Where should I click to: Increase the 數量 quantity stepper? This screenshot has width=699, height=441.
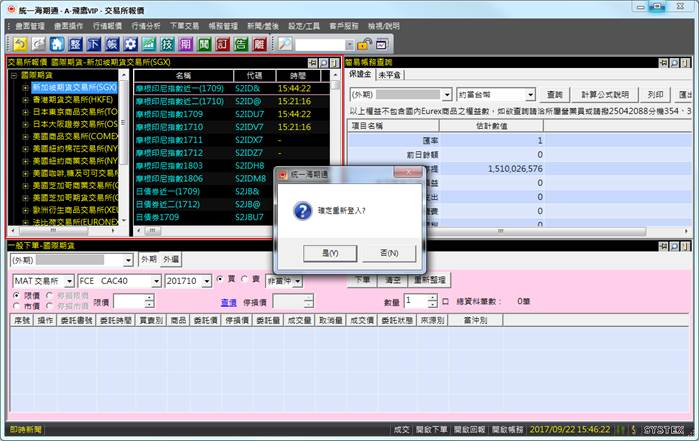[x=432, y=298]
